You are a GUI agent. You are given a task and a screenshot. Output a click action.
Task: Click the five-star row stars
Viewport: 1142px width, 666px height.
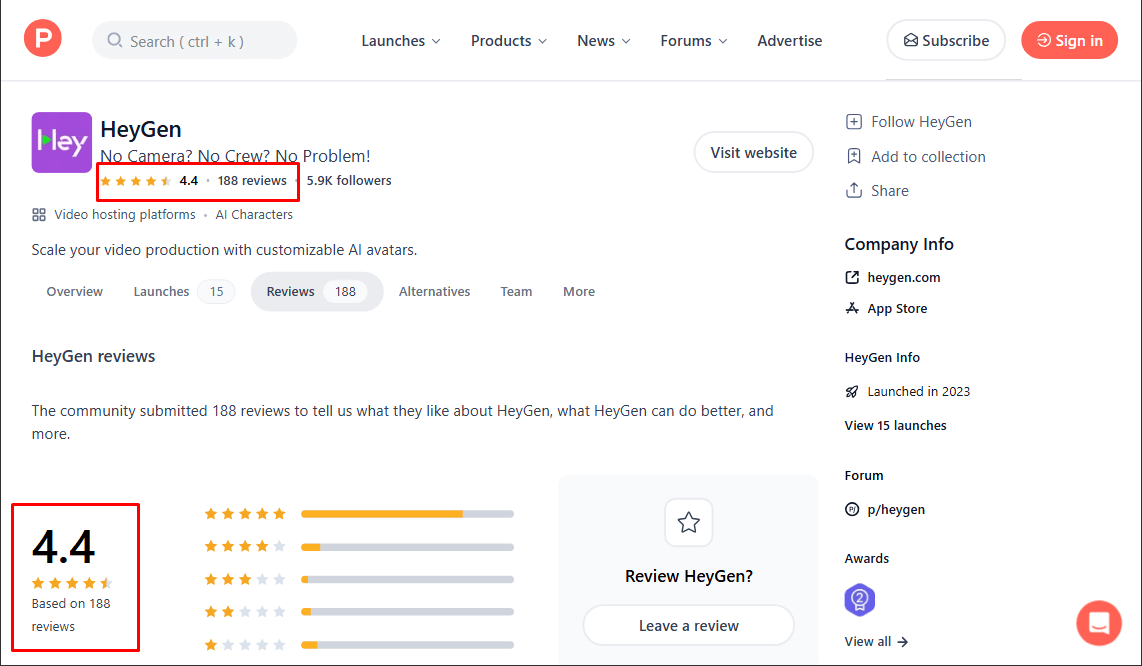click(245, 514)
